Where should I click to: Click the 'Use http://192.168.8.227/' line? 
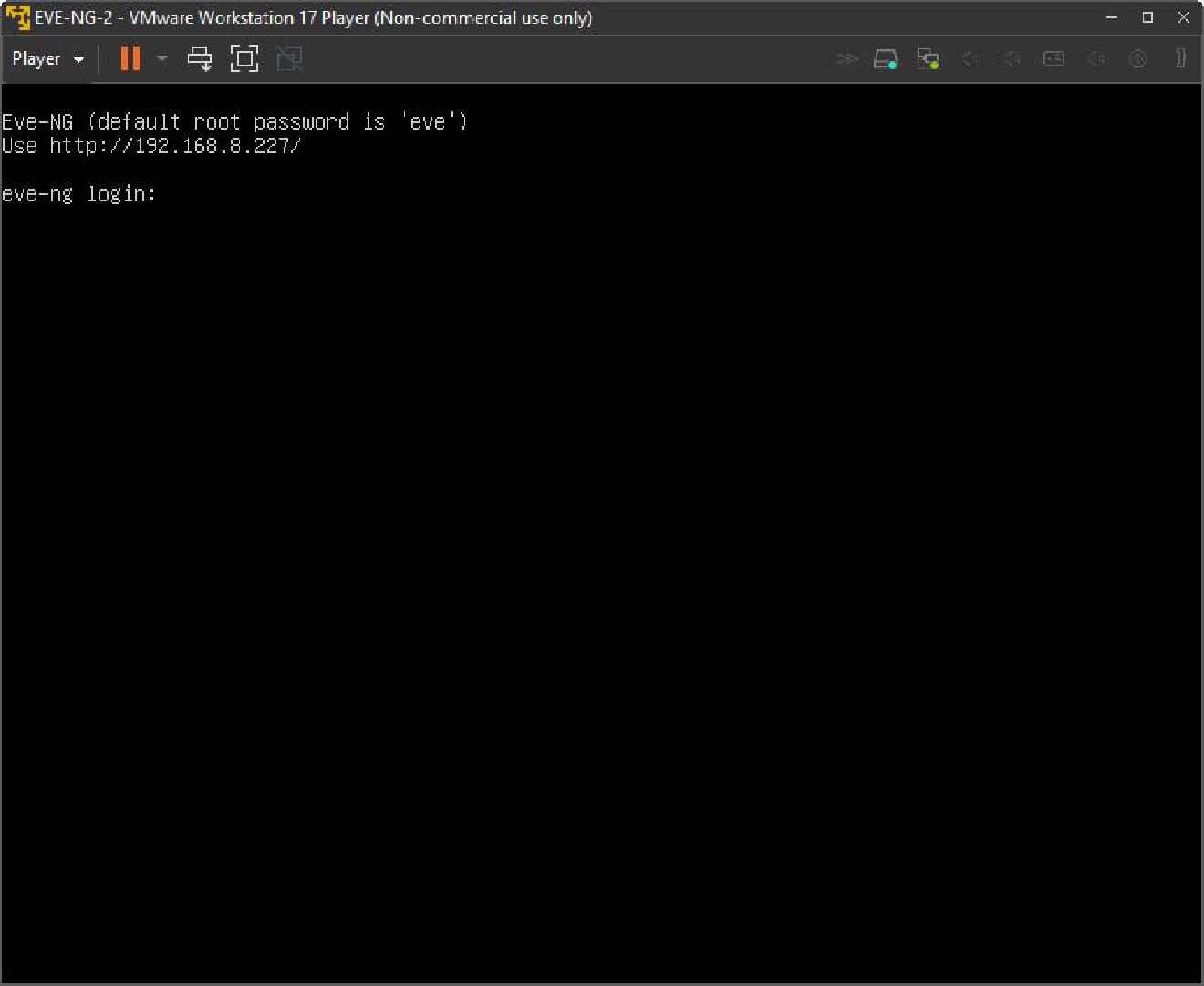(x=151, y=146)
